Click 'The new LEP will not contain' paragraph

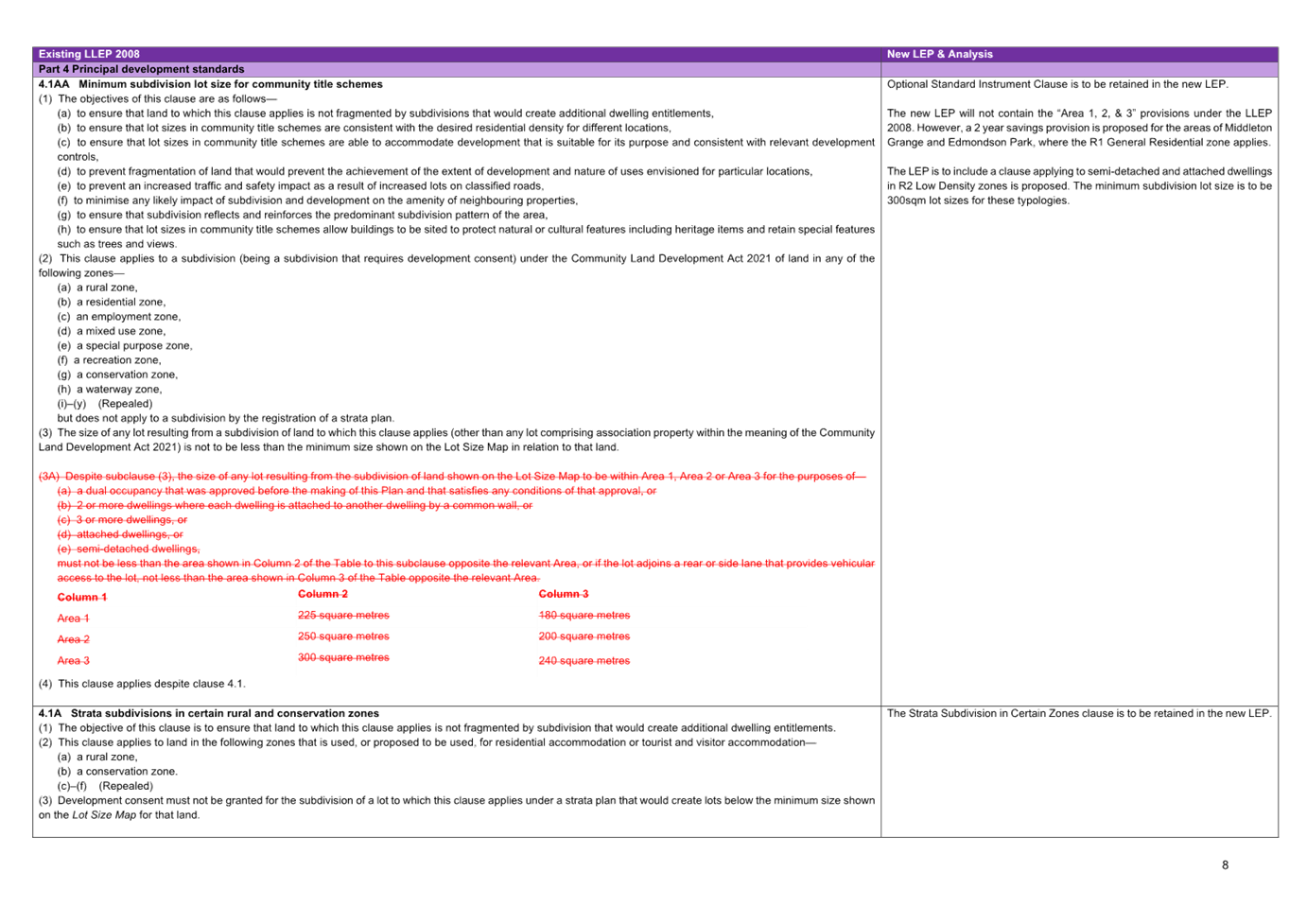1079,128
